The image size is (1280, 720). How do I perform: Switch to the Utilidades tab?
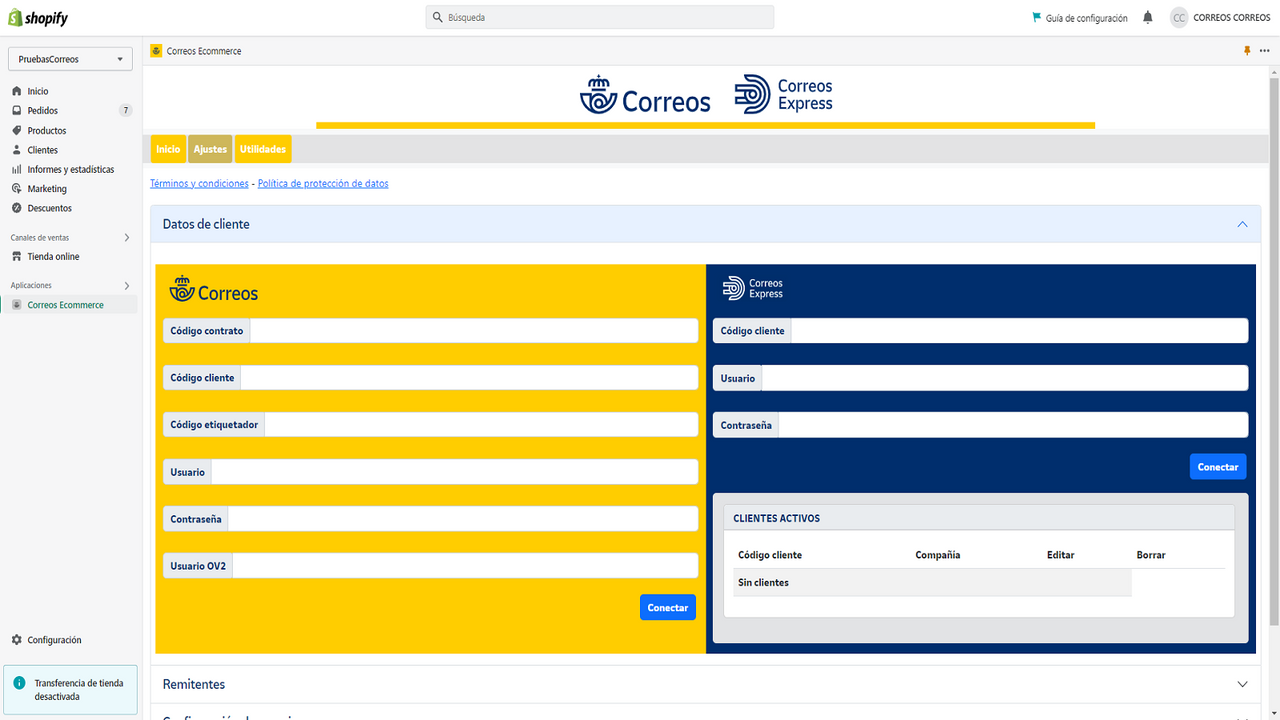pyautogui.click(x=263, y=149)
